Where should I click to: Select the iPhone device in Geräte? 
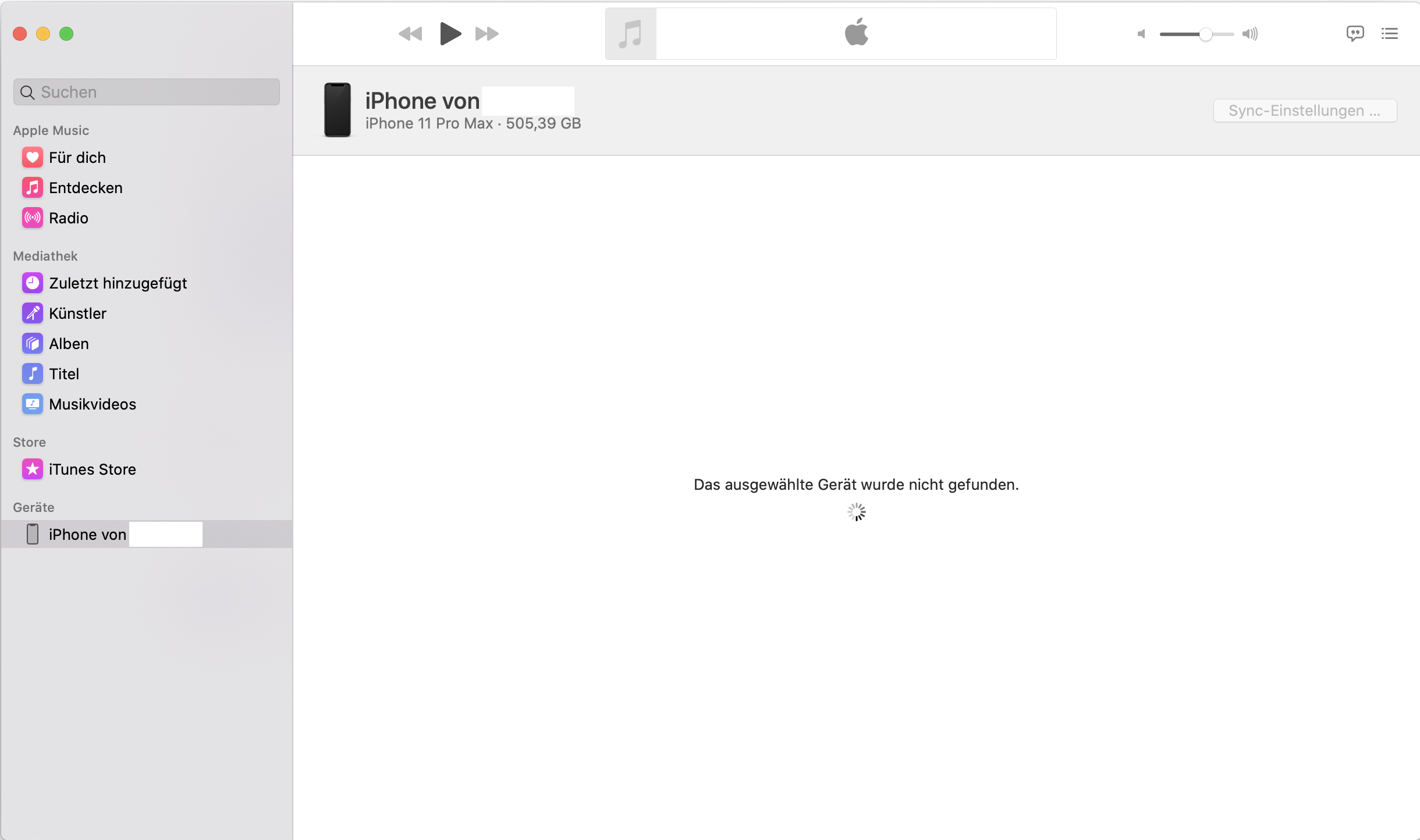click(x=87, y=535)
